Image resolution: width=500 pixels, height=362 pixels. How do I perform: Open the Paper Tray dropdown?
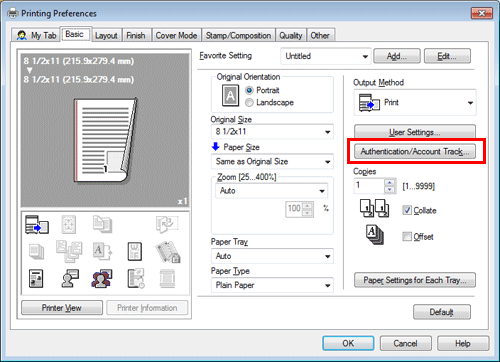coord(272,256)
